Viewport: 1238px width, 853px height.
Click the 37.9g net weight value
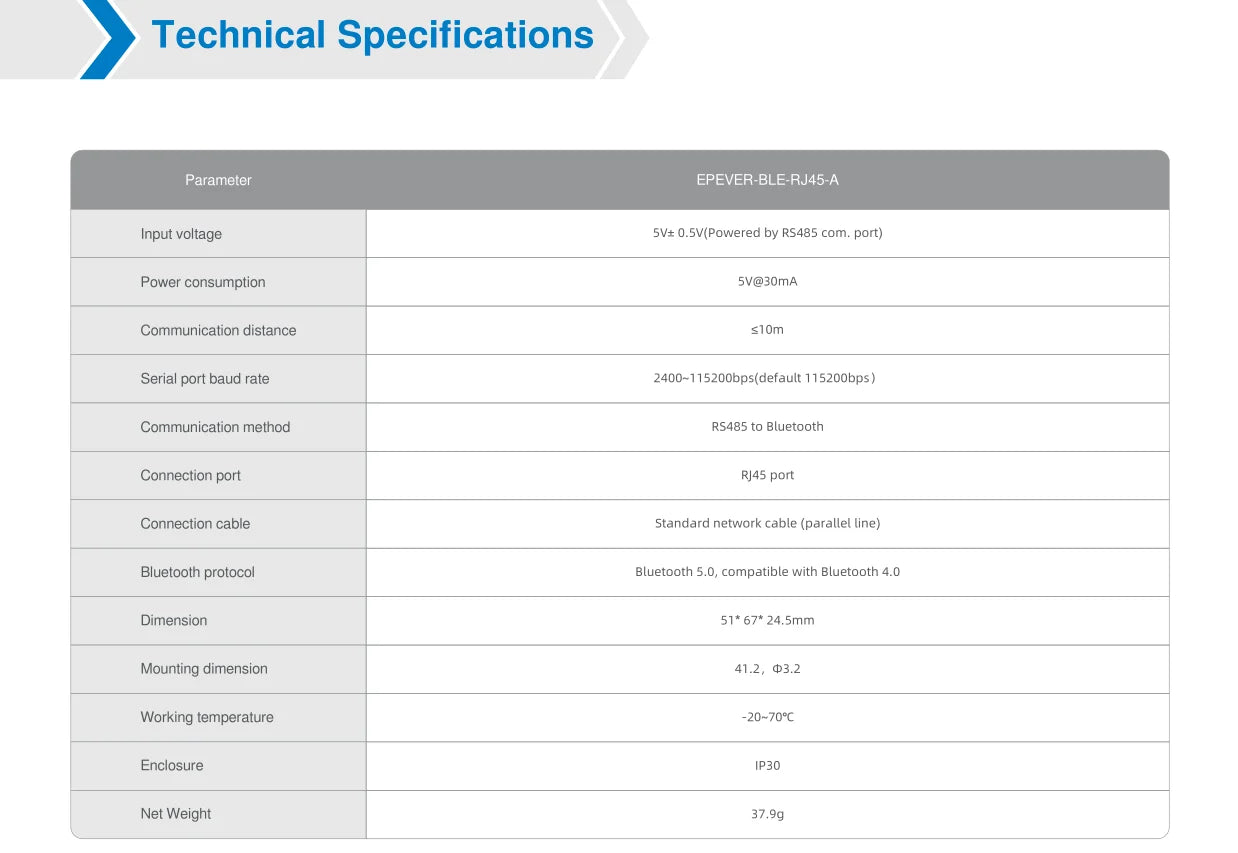click(767, 814)
